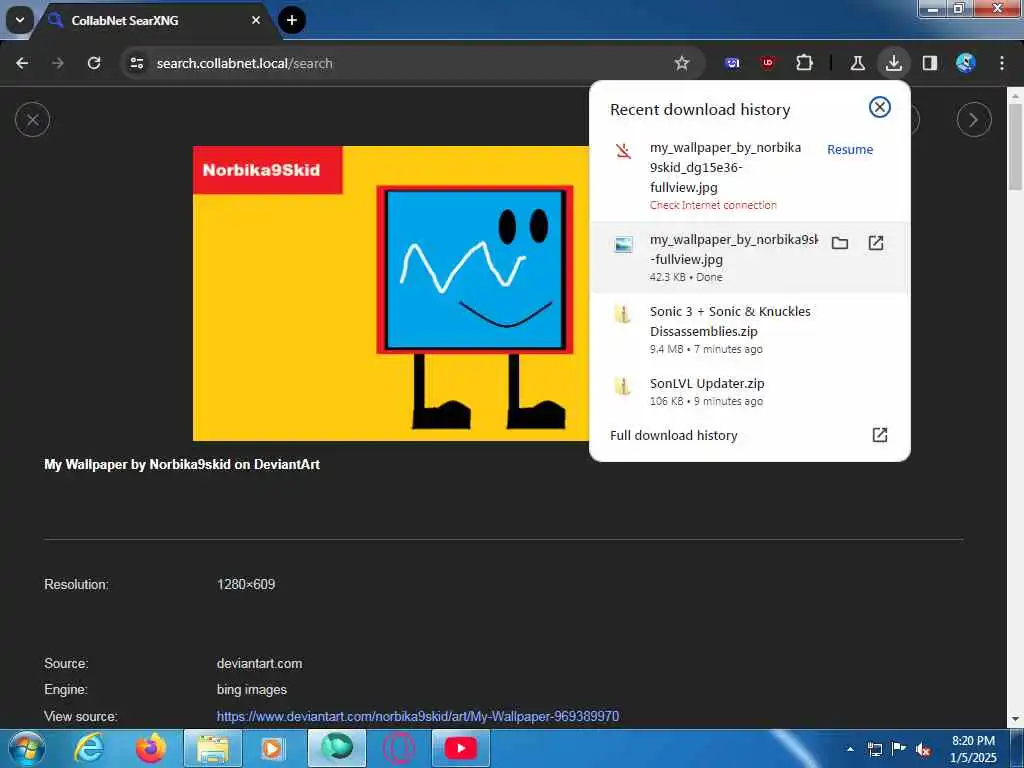This screenshot has width=1024, height=768.
Task: Toggle the browser side panel
Action: pos(929,63)
